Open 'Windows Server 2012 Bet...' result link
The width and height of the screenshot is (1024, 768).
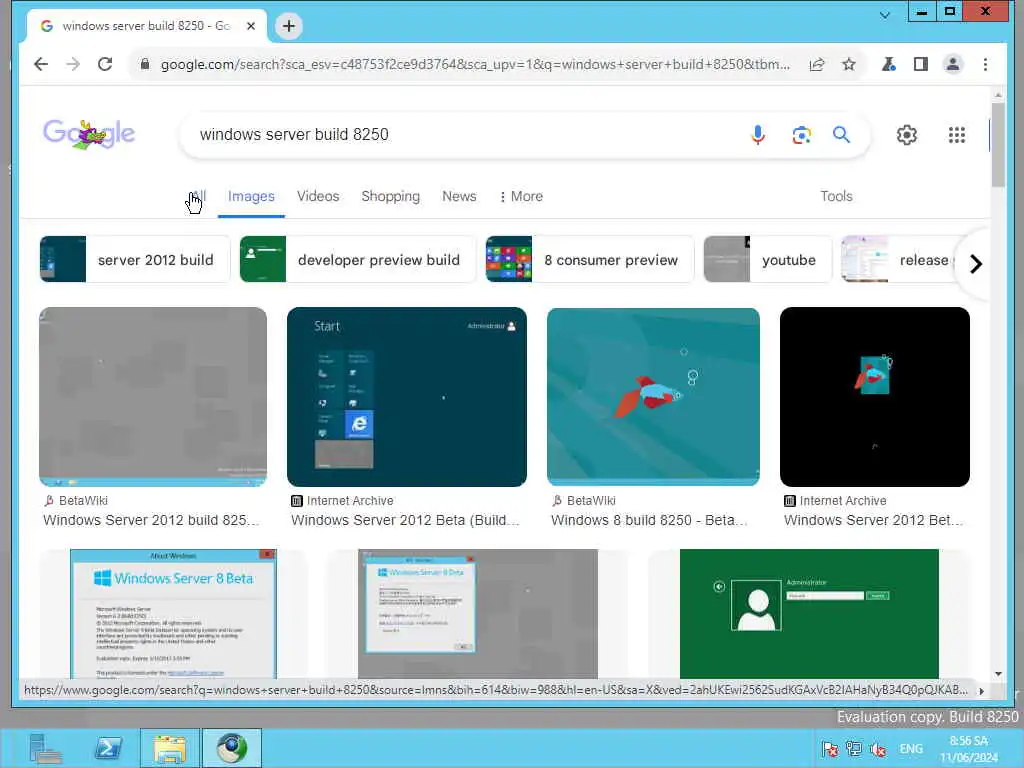tap(873, 520)
